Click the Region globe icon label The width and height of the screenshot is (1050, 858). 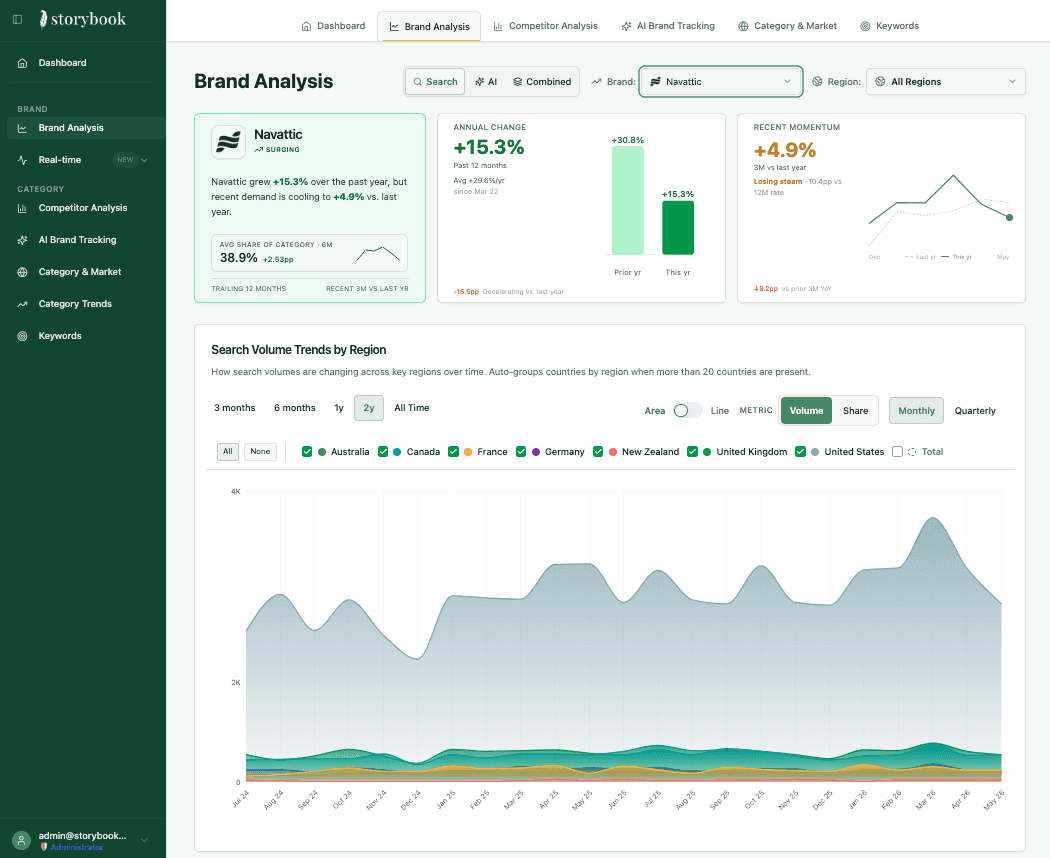coord(817,82)
